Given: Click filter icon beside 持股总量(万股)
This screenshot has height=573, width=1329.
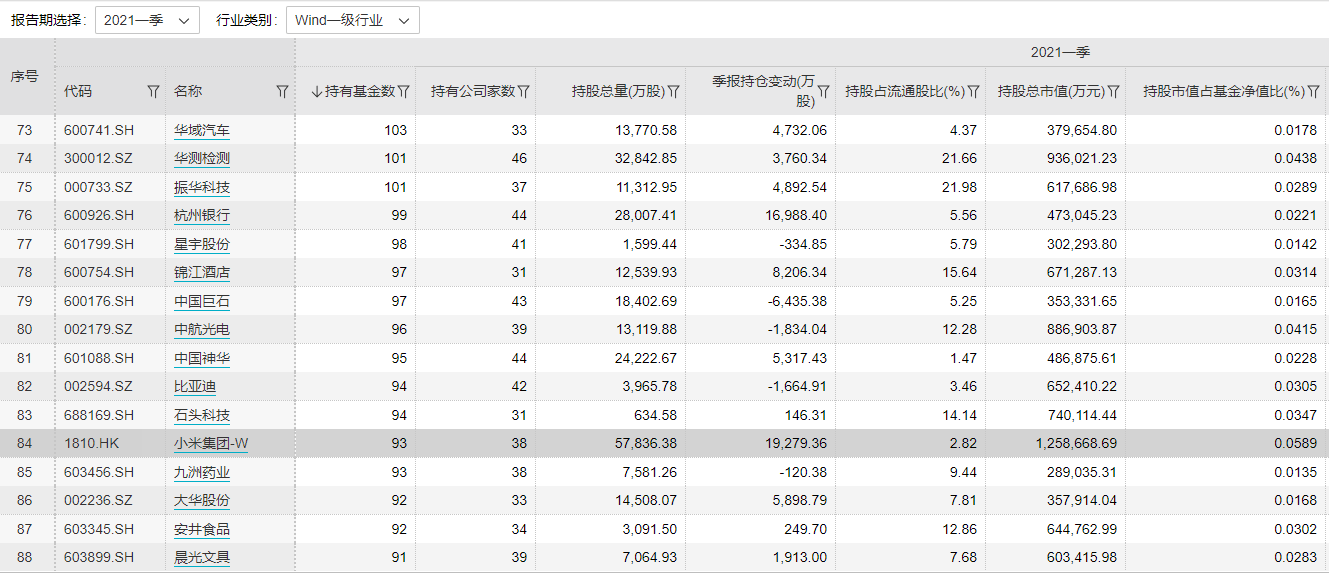Looking at the screenshot, I should pyautogui.click(x=674, y=92).
